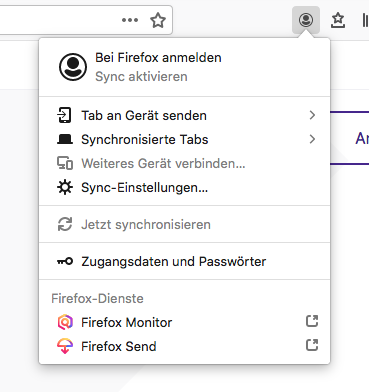Click the Firefox Monitor logo icon
Image resolution: width=369 pixels, height=392 pixels.
65,322
